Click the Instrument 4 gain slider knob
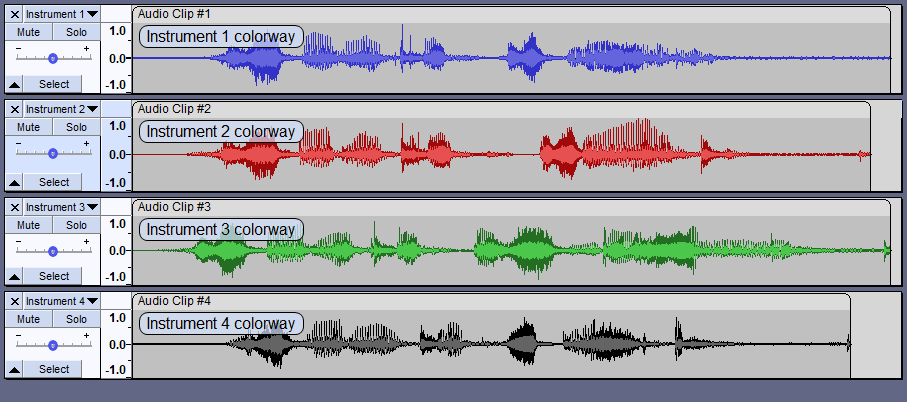907x402 pixels. point(53,345)
